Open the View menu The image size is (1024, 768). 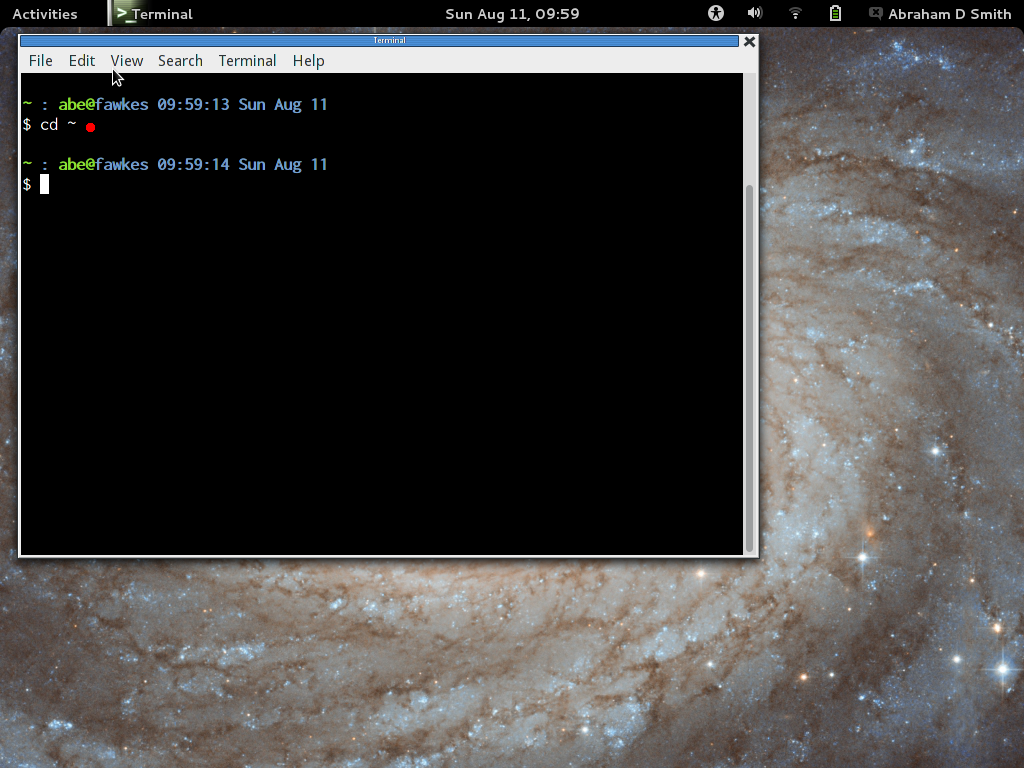[127, 61]
